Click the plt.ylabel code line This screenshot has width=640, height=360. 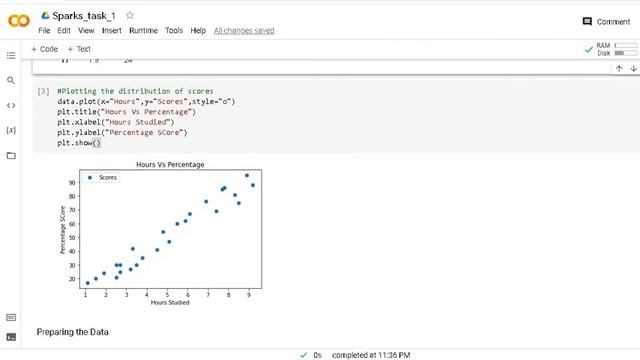coord(122,133)
